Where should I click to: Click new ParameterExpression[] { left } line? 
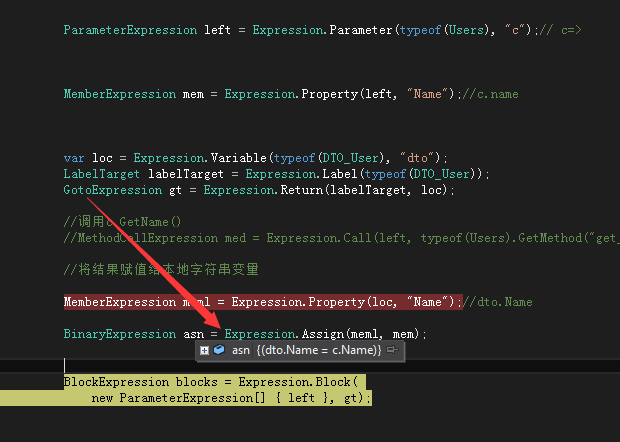coord(231,398)
